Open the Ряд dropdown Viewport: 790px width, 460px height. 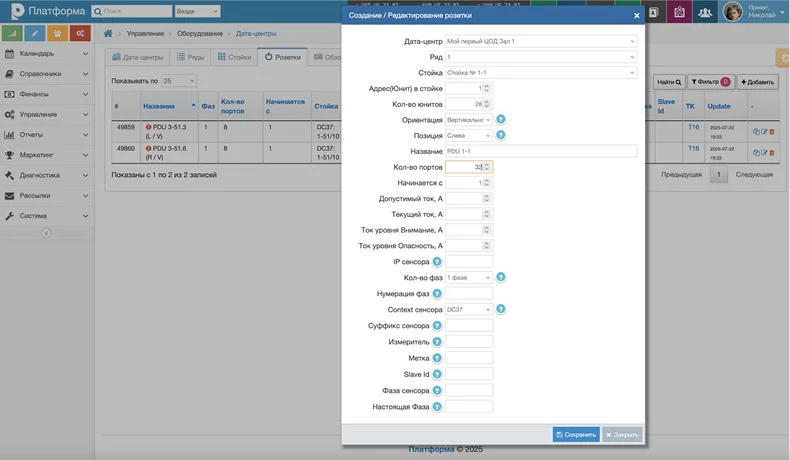click(x=541, y=57)
